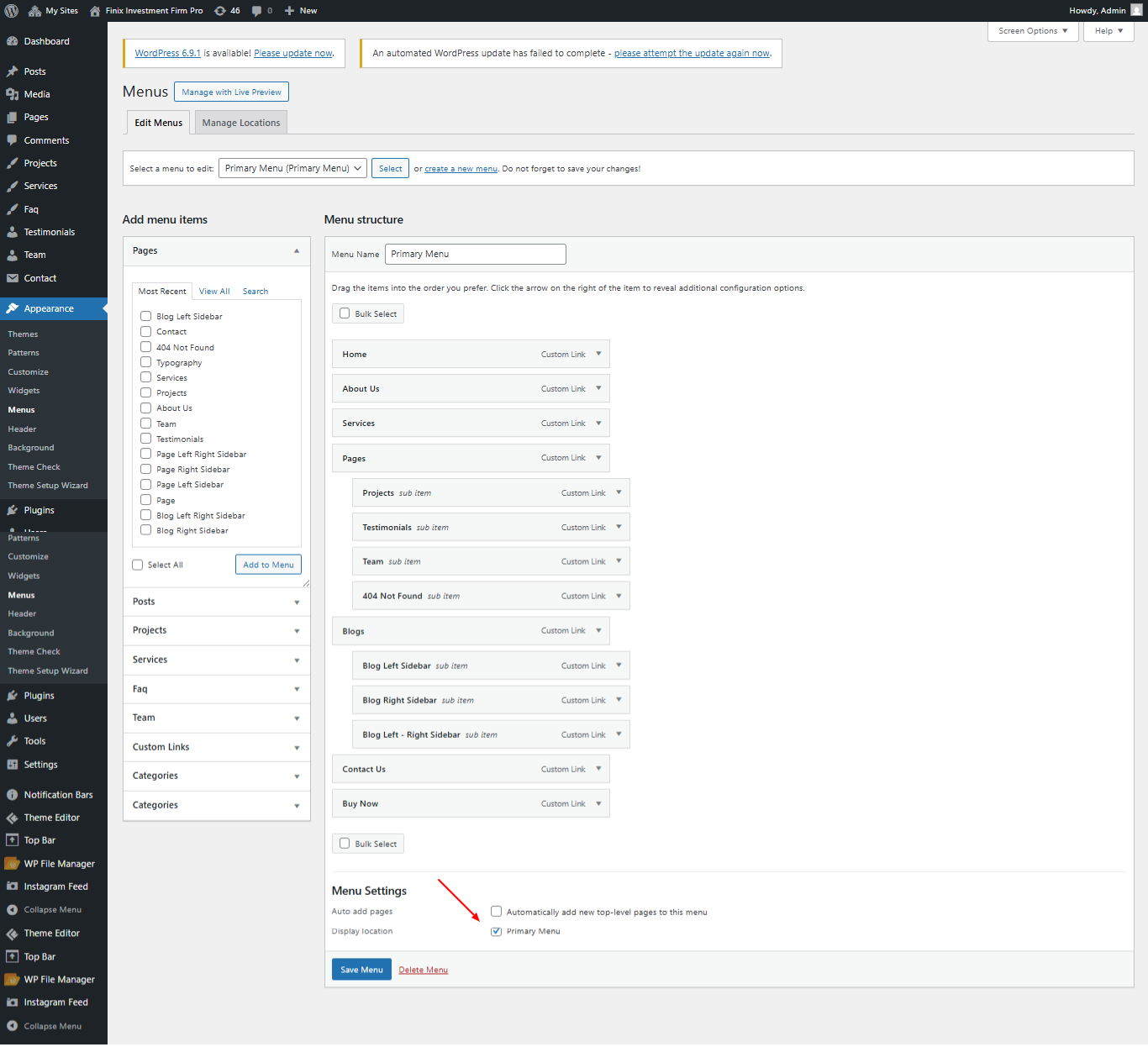The height and width of the screenshot is (1047, 1148).
Task: Click the Notification Bars sidebar icon
Action: click(13, 795)
